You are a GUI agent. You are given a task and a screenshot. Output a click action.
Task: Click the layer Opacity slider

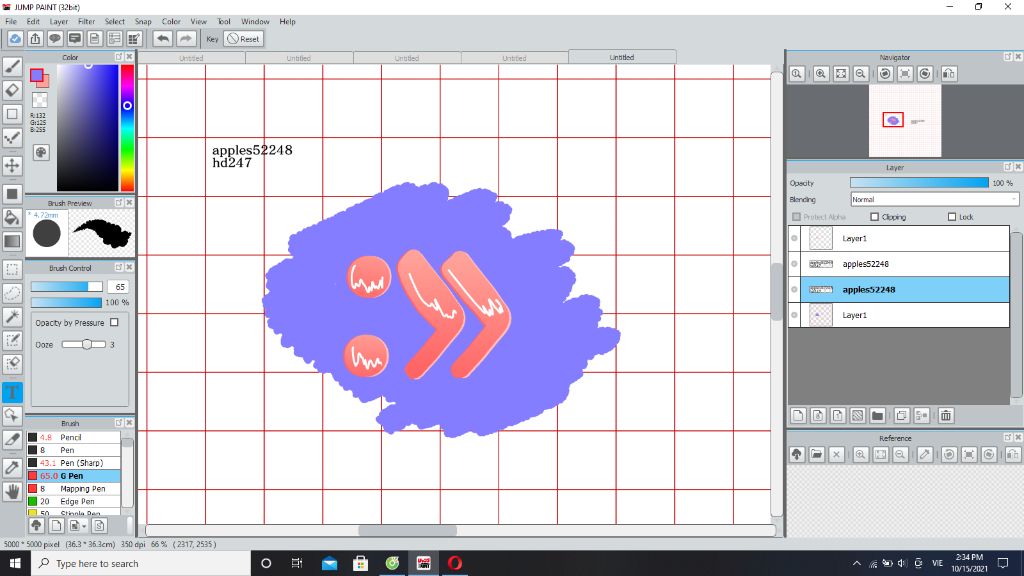pos(920,183)
